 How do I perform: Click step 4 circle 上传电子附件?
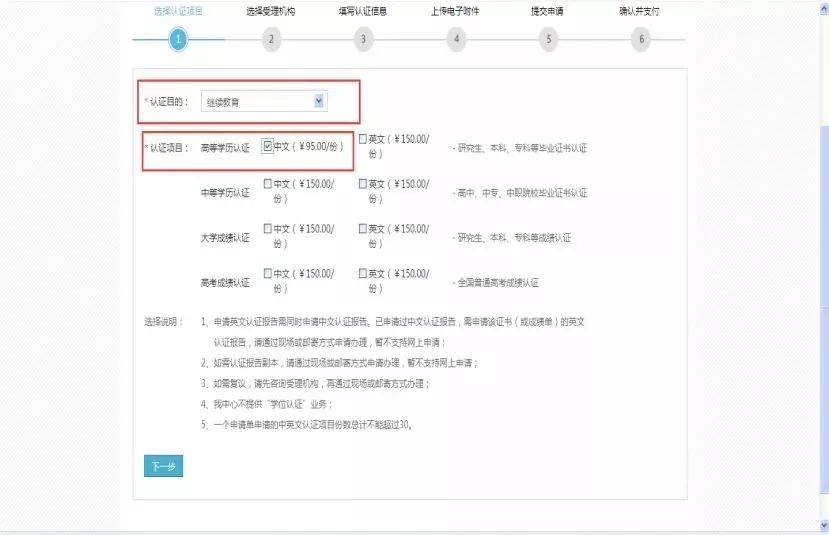coord(456,39)
